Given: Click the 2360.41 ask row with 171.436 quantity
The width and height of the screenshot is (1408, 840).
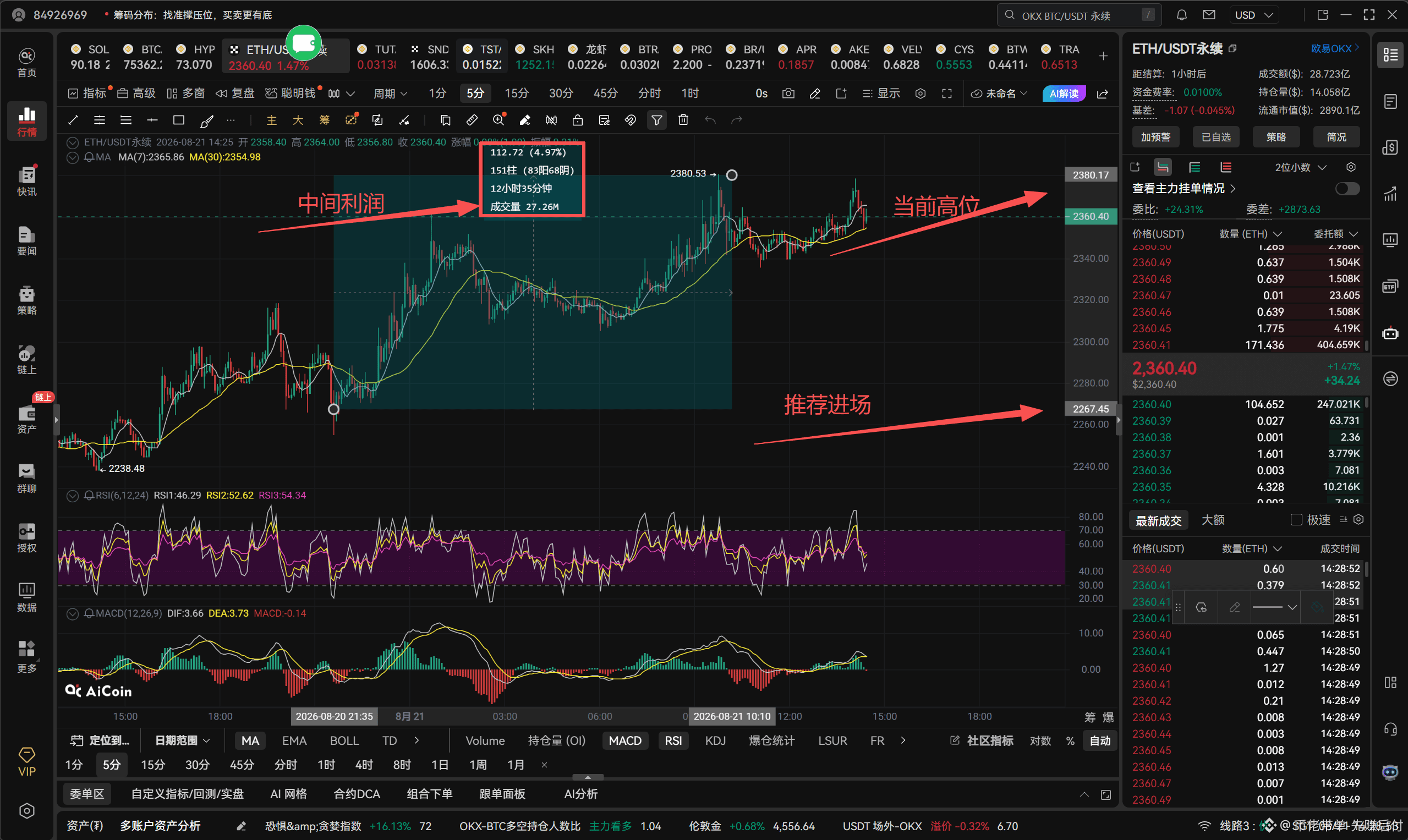Looking at the screenshot, I should 1246,345.
